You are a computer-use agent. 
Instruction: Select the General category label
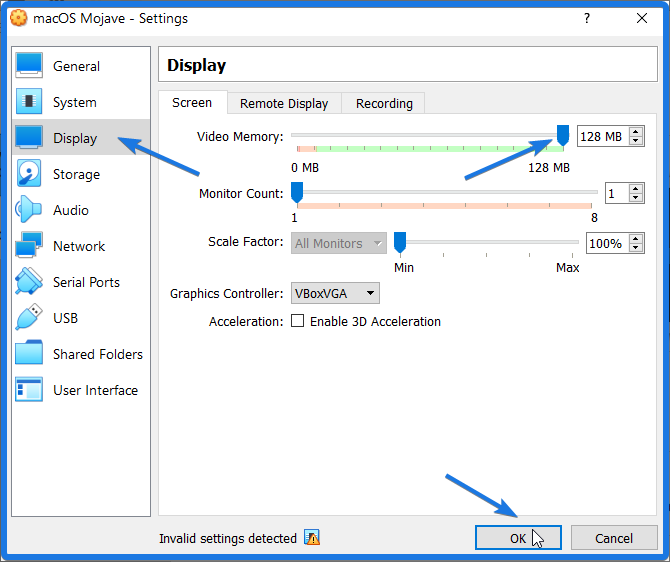(x=76, y=66)
